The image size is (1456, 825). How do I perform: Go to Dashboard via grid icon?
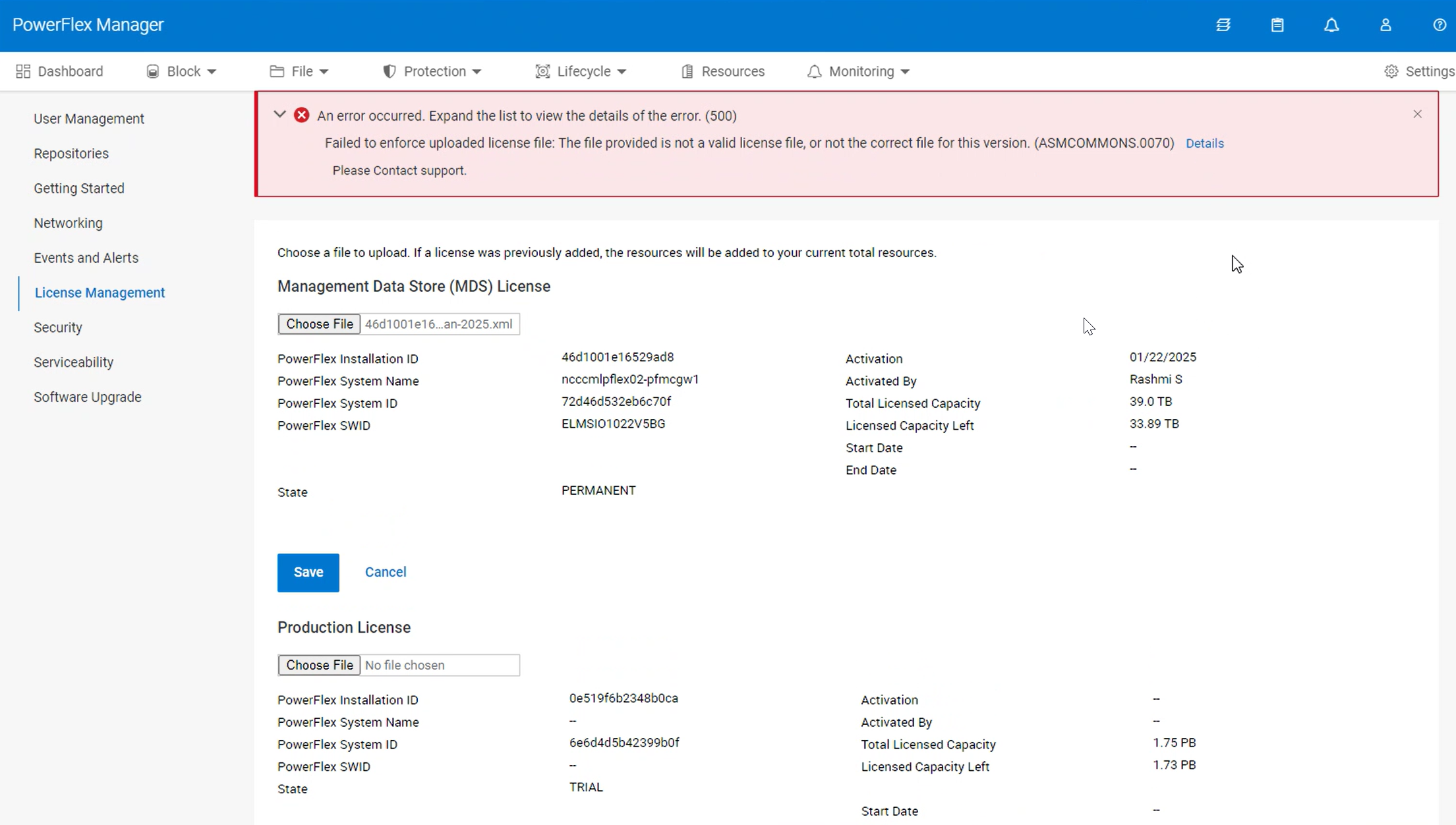[x=24, y=71]
